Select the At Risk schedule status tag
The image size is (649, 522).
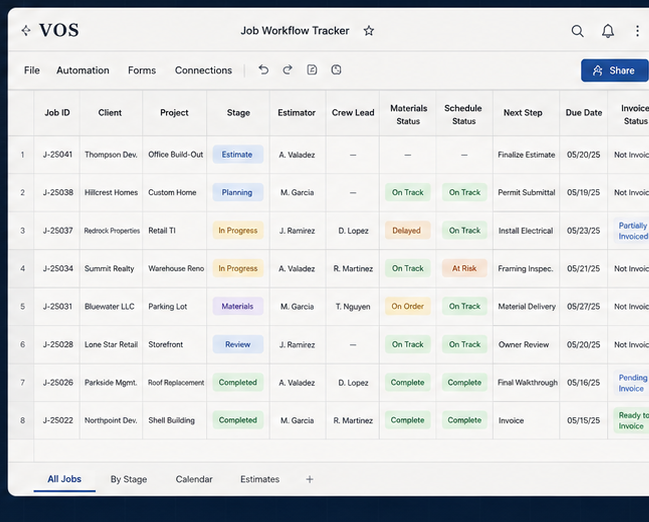[x=464, y=268]
